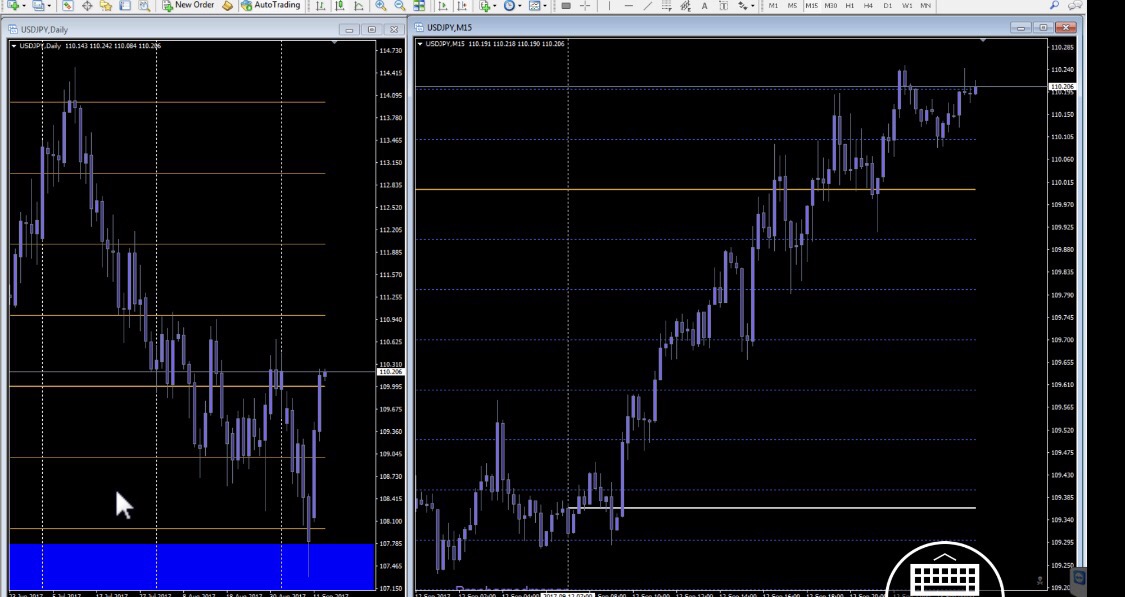Select the Vertical Line drawing tool
This screenshot has width=1125, height=597.
pos(609,5)
